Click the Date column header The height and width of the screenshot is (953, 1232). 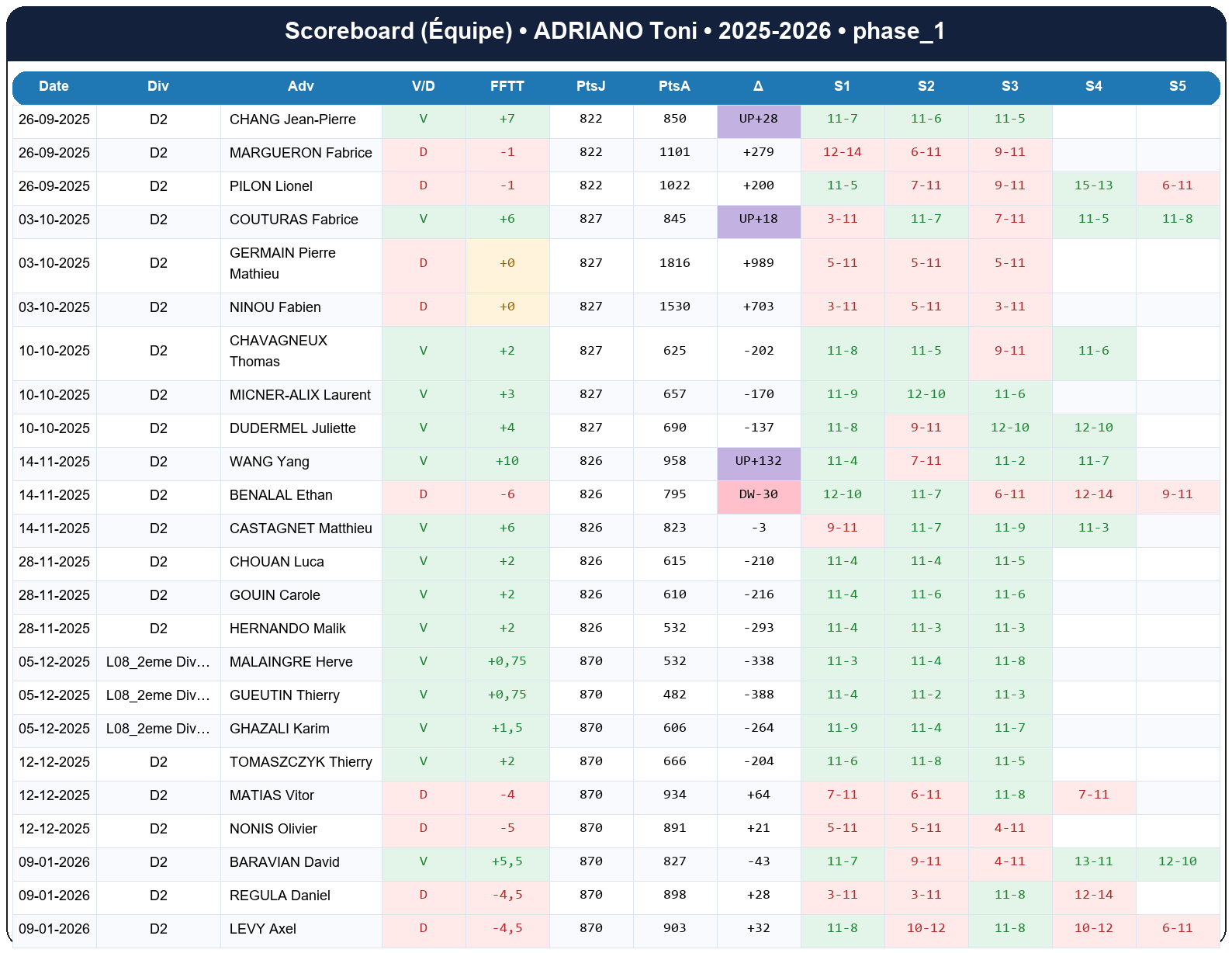(54, 86)
